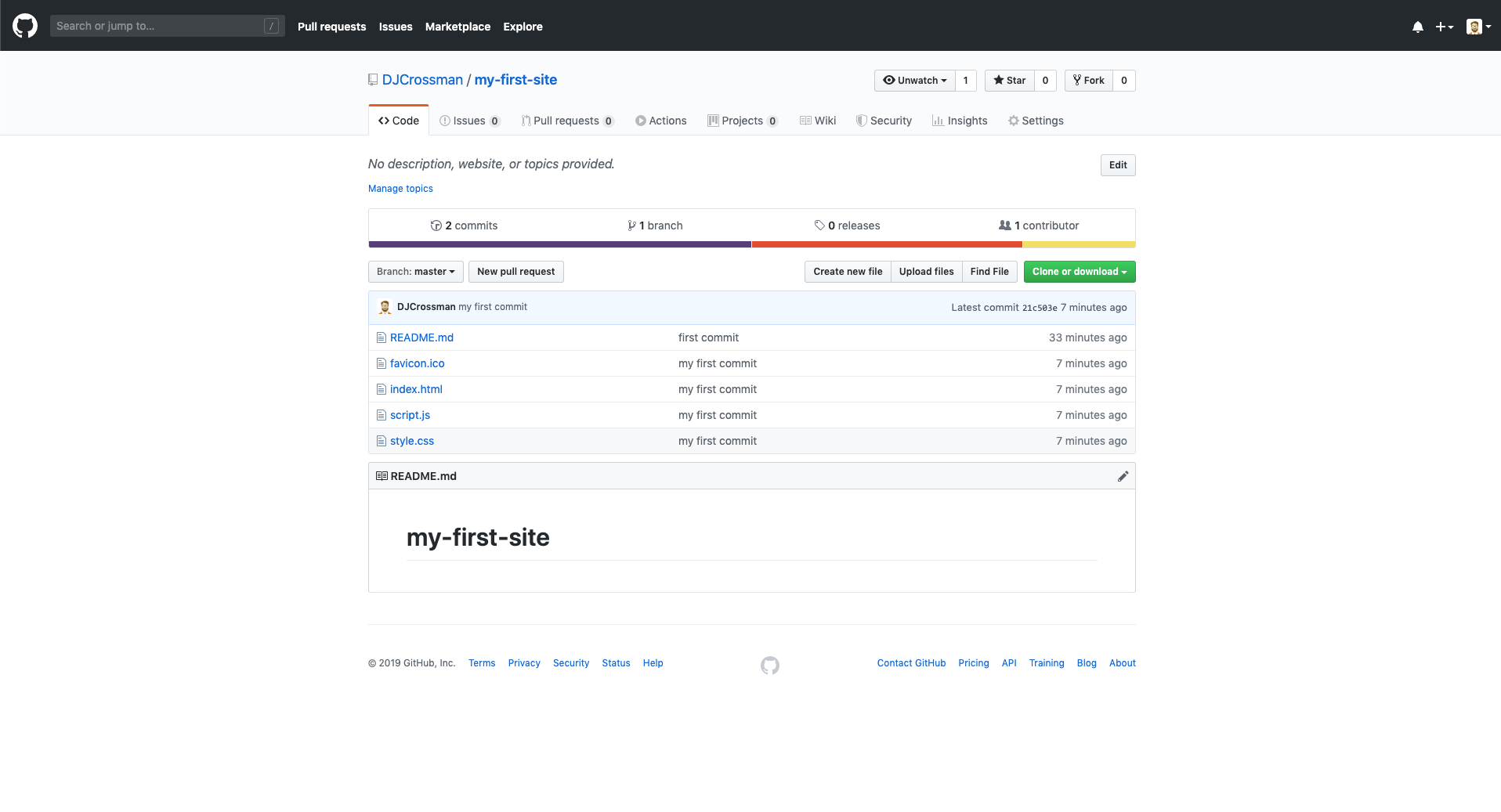Click the README.md book icon in panel header

382,476
